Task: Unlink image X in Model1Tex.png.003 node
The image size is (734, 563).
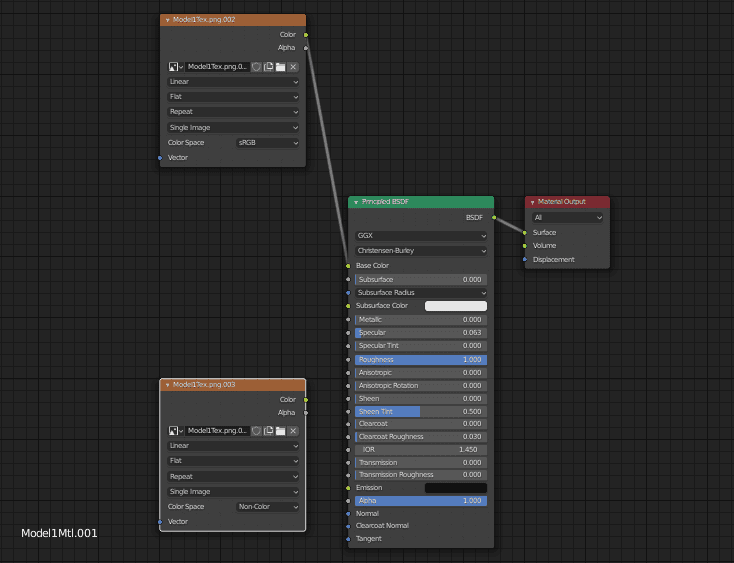Action: click(293, 431)
